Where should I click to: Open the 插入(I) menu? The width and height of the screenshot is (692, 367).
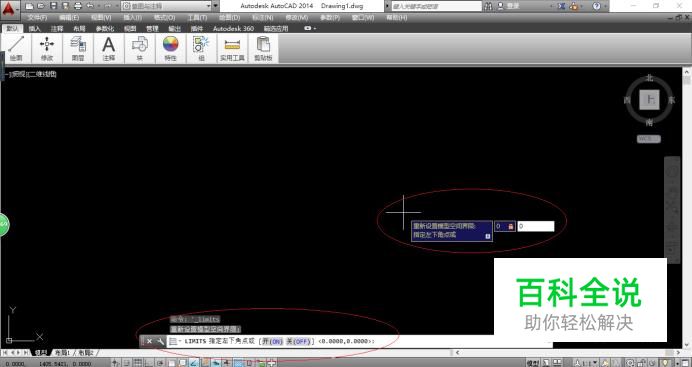click(132, 18)
